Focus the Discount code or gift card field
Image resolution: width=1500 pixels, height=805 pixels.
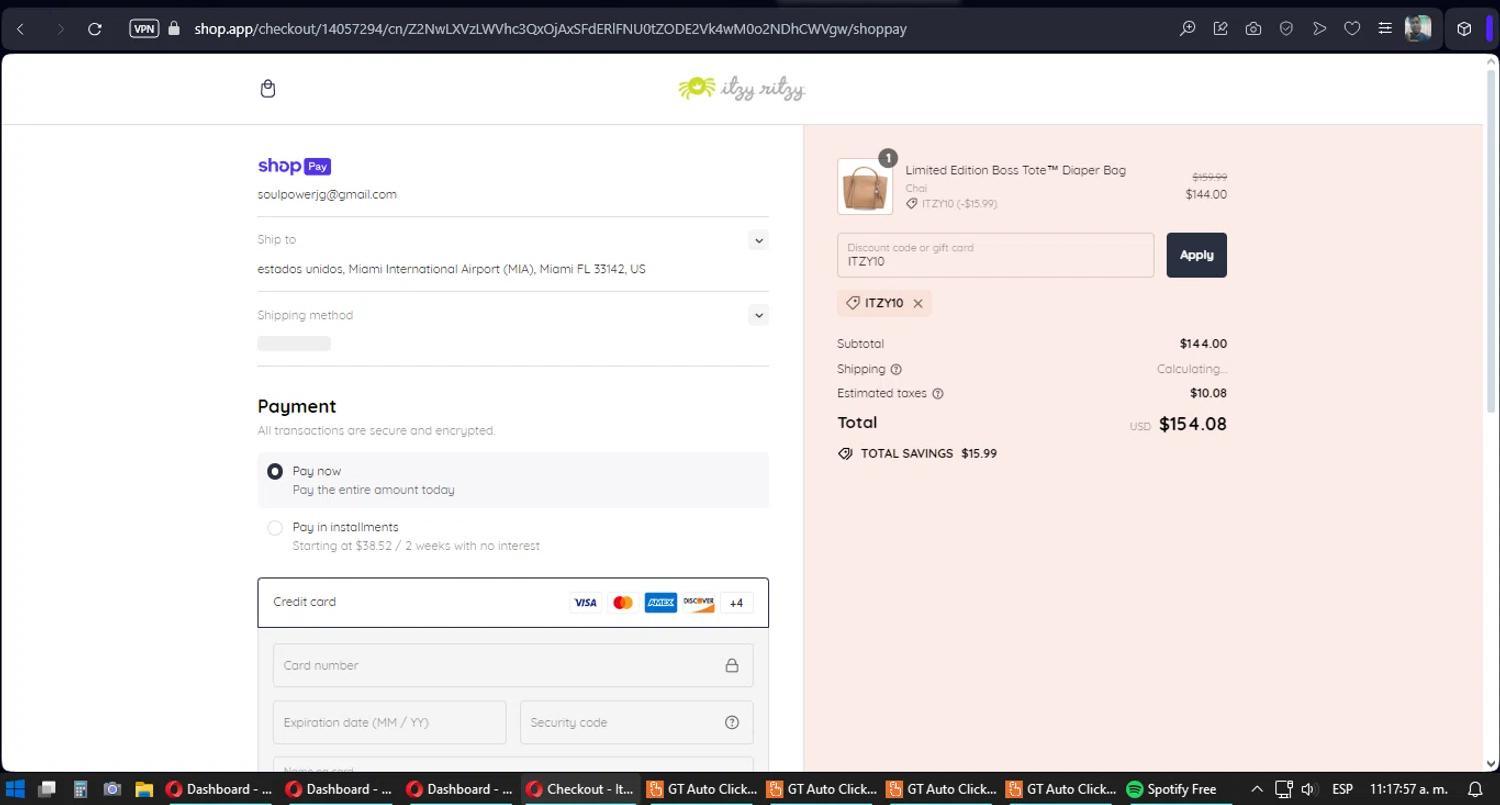(x=995, y=255)
